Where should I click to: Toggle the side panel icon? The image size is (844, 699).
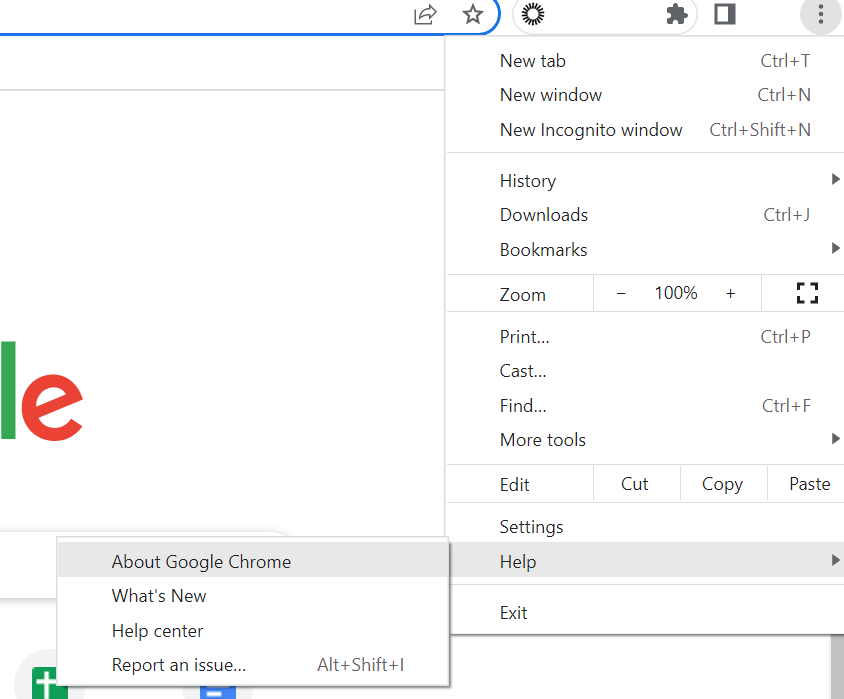tap(725, 15)
